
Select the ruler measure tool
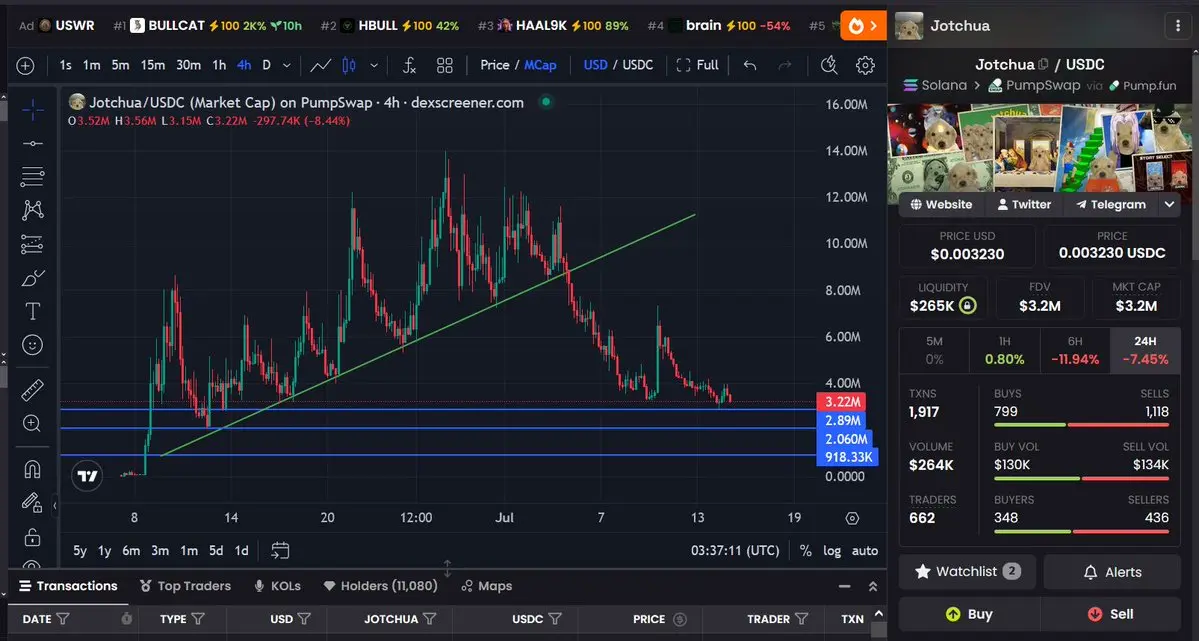pyautogui.click(x=32, y=390)
